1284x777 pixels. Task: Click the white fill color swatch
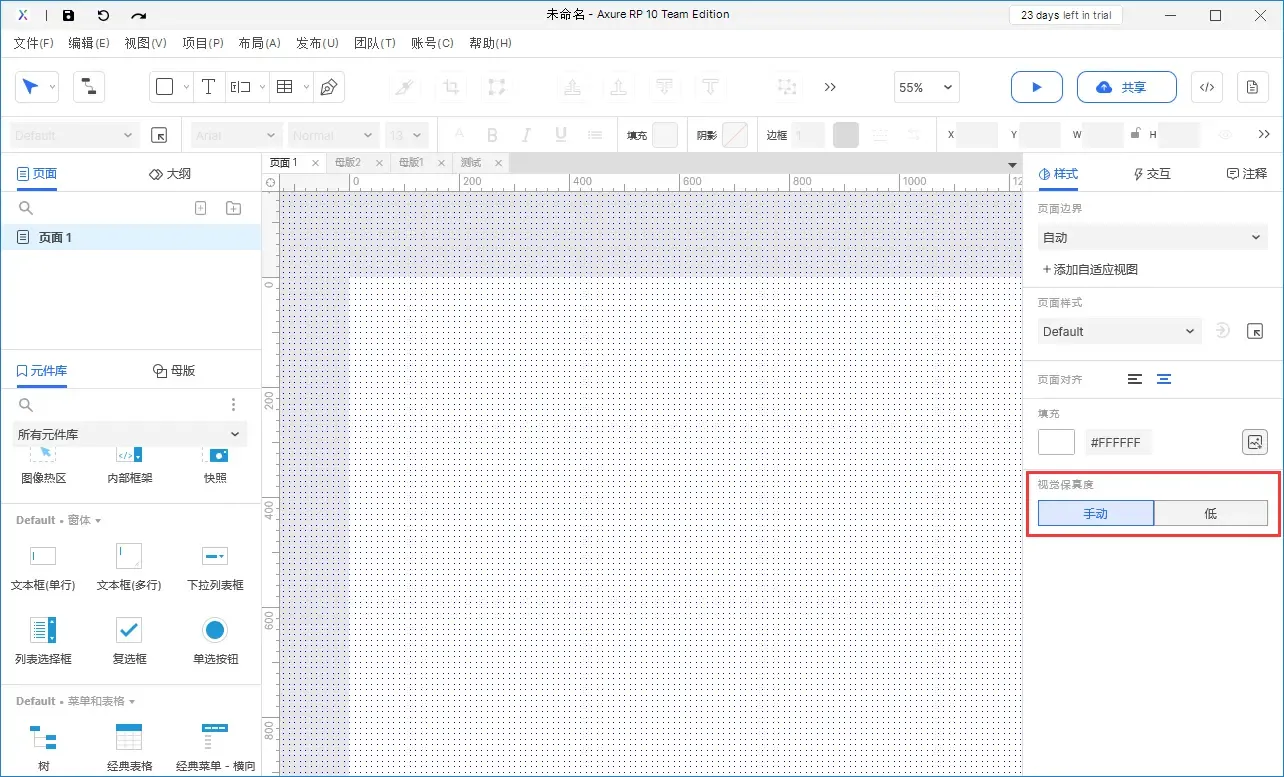1056,442
